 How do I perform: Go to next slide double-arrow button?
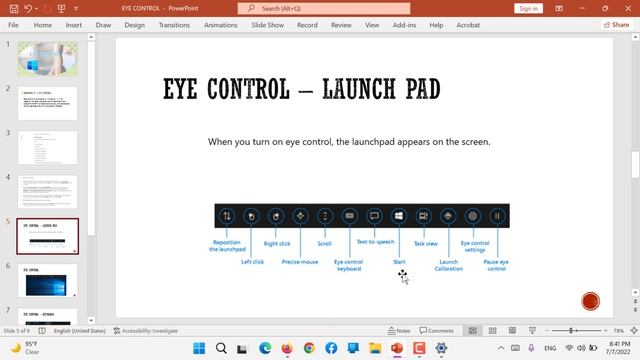(x=635, y=310)
